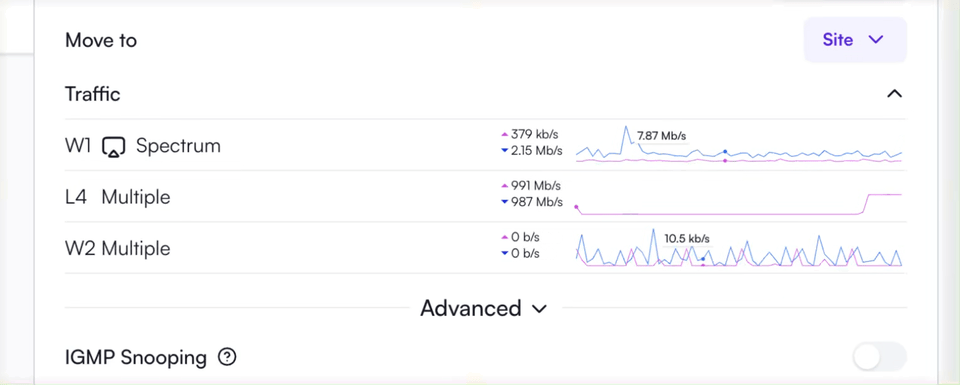Click the 7.87 Mb/s peak label
Screen dimensions: 960x385
click(662, 136)
